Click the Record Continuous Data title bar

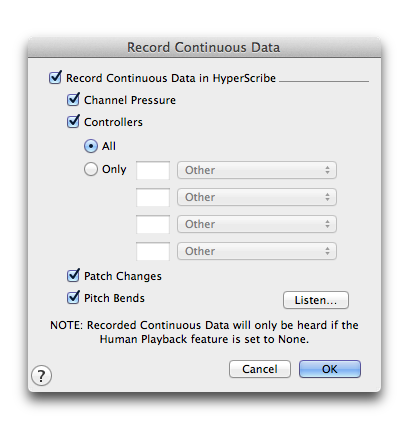point(204,47)
